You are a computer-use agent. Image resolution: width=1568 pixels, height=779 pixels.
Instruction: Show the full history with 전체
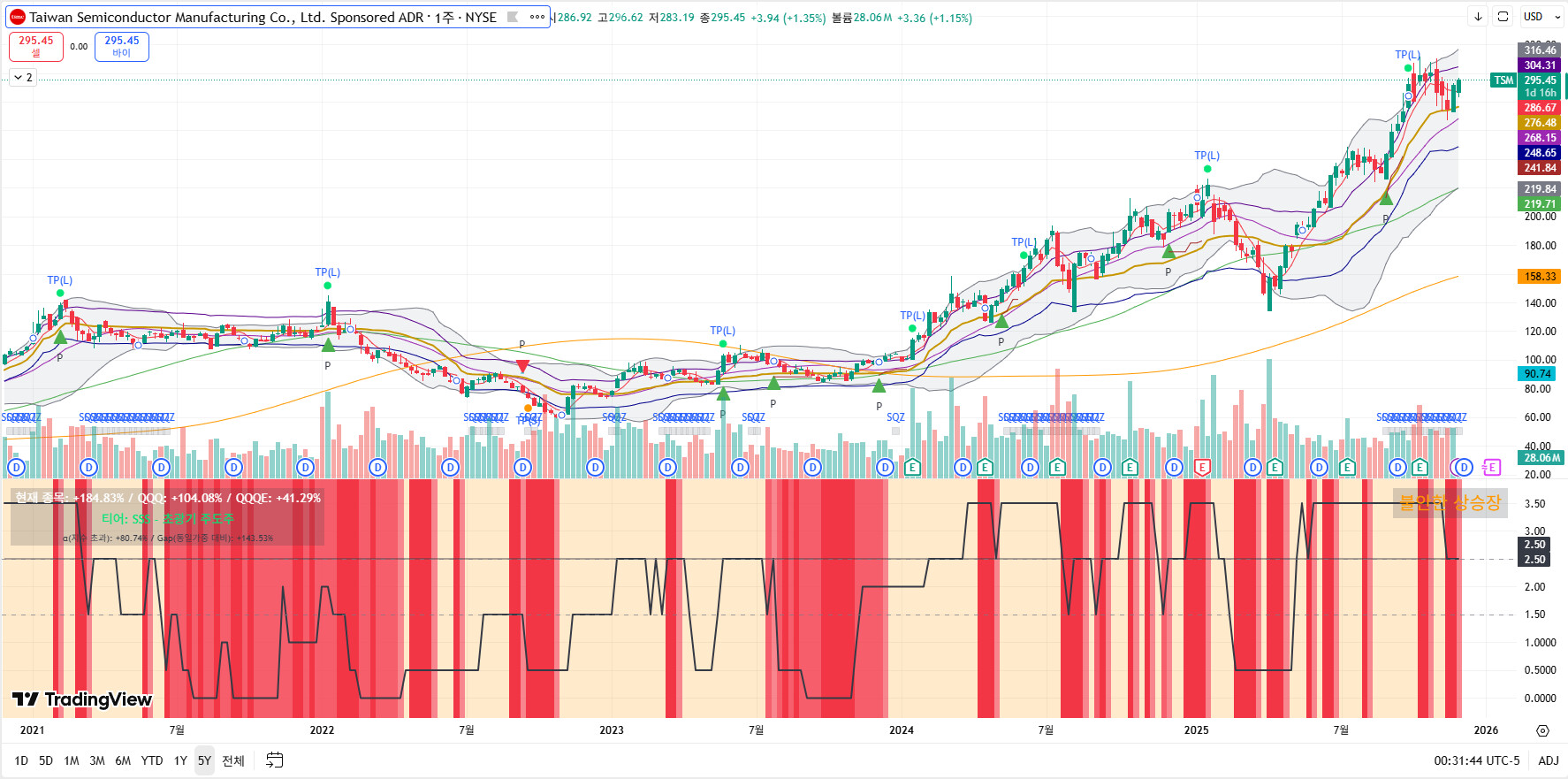pos(233,760)
